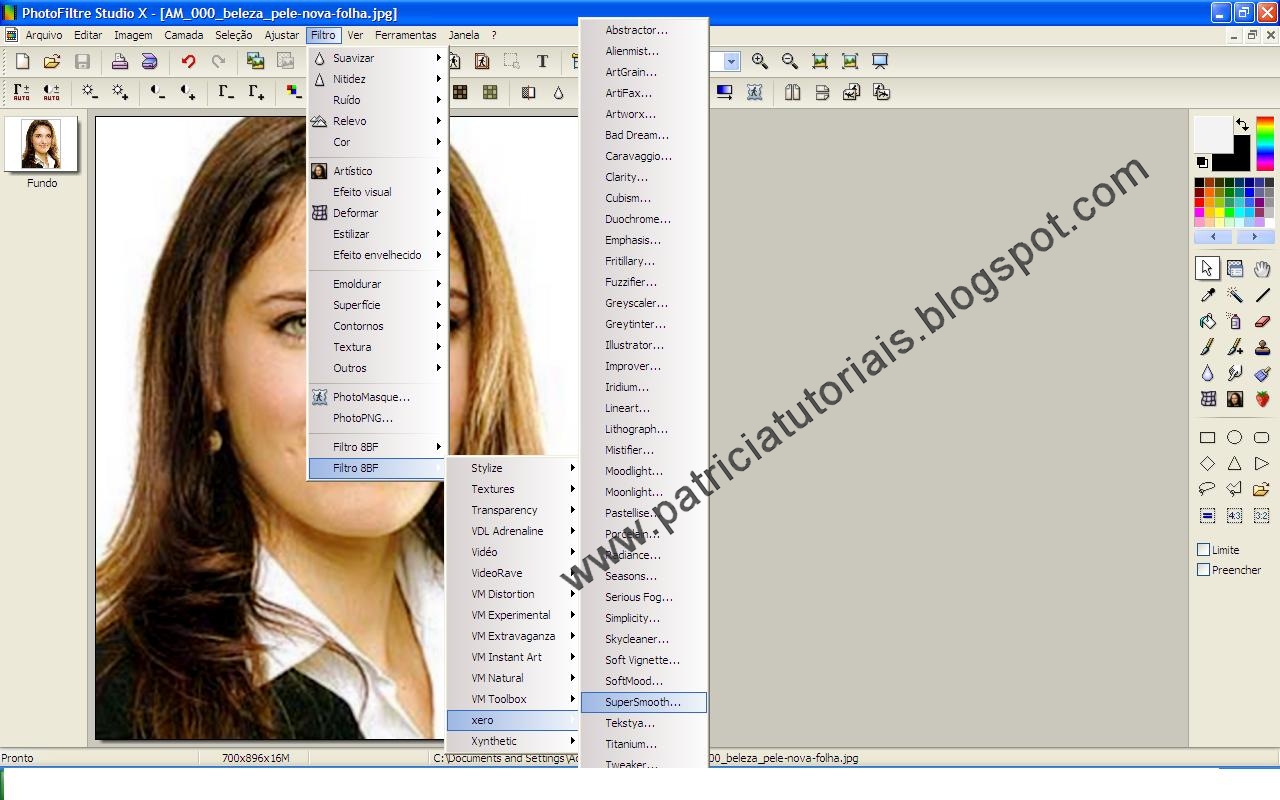Select the Clone stamp tool
This screenshot has height=800, width=1280.
(x=1262, y=347)
